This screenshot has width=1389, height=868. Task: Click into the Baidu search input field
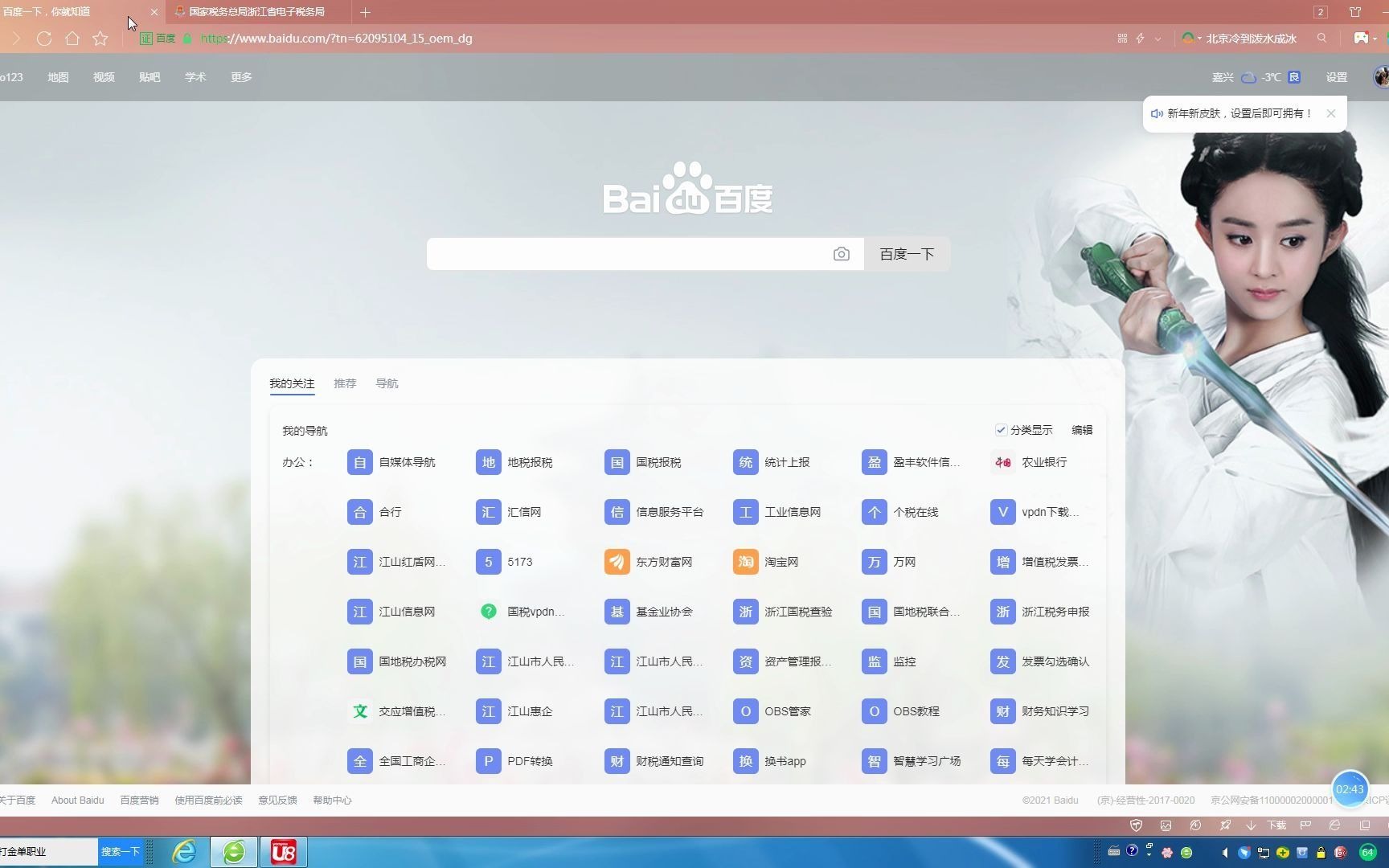pos(627,254)
